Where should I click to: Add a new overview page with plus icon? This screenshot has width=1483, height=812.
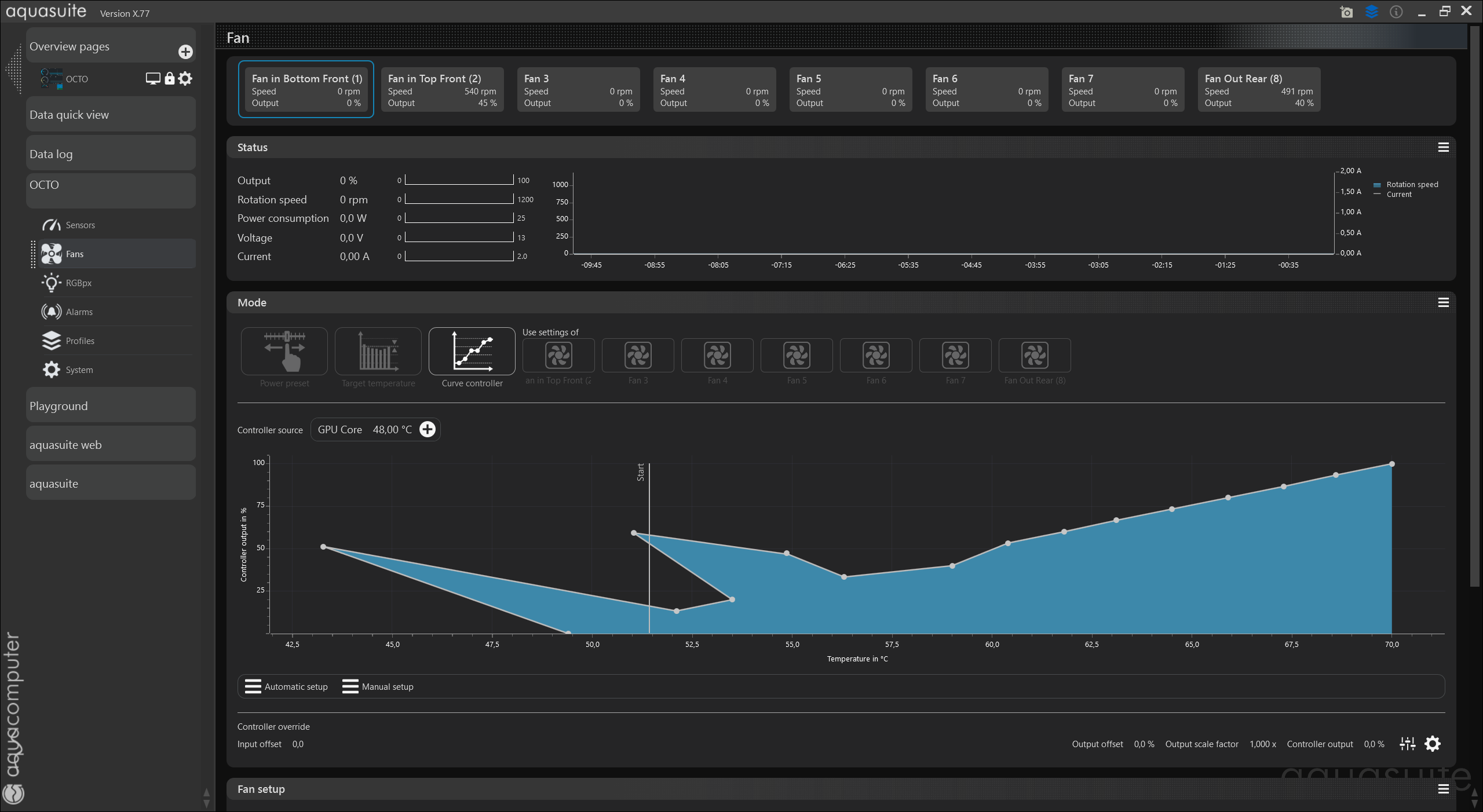point(185,52)
